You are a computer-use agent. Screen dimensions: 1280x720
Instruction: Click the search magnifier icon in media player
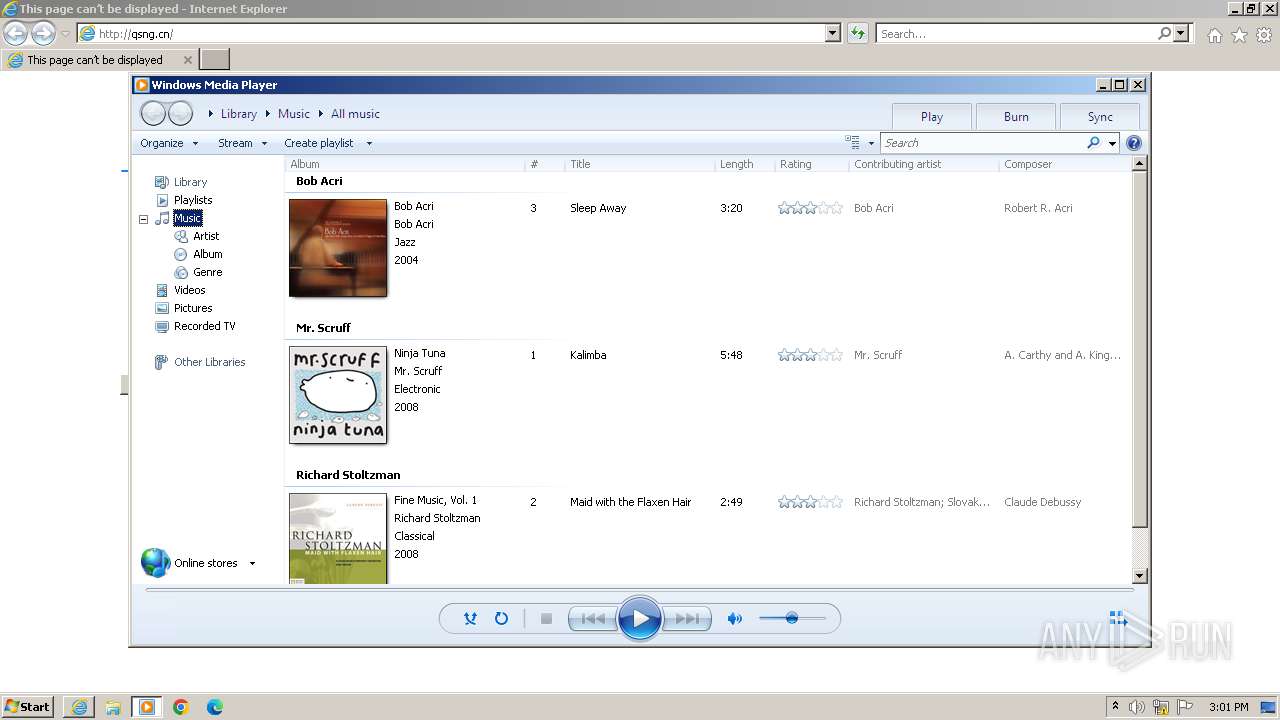click(x=1093, y=143)
